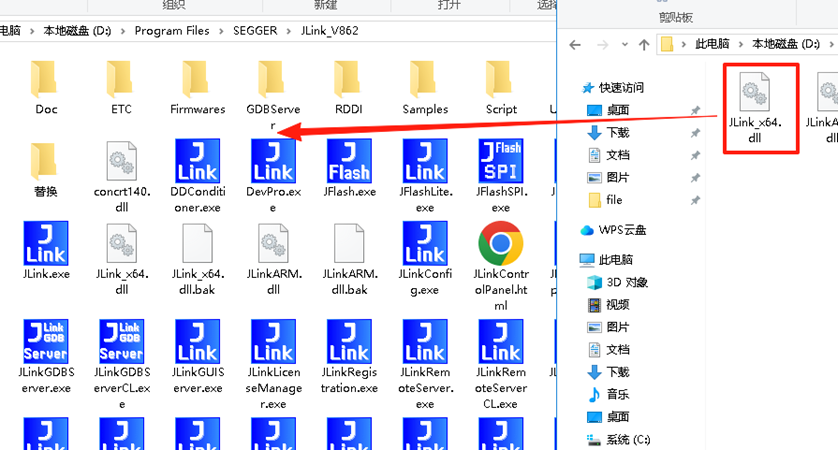Select JLinkControlPanel.html Chrome icon
838x450 pixels.
pos(501,243)
